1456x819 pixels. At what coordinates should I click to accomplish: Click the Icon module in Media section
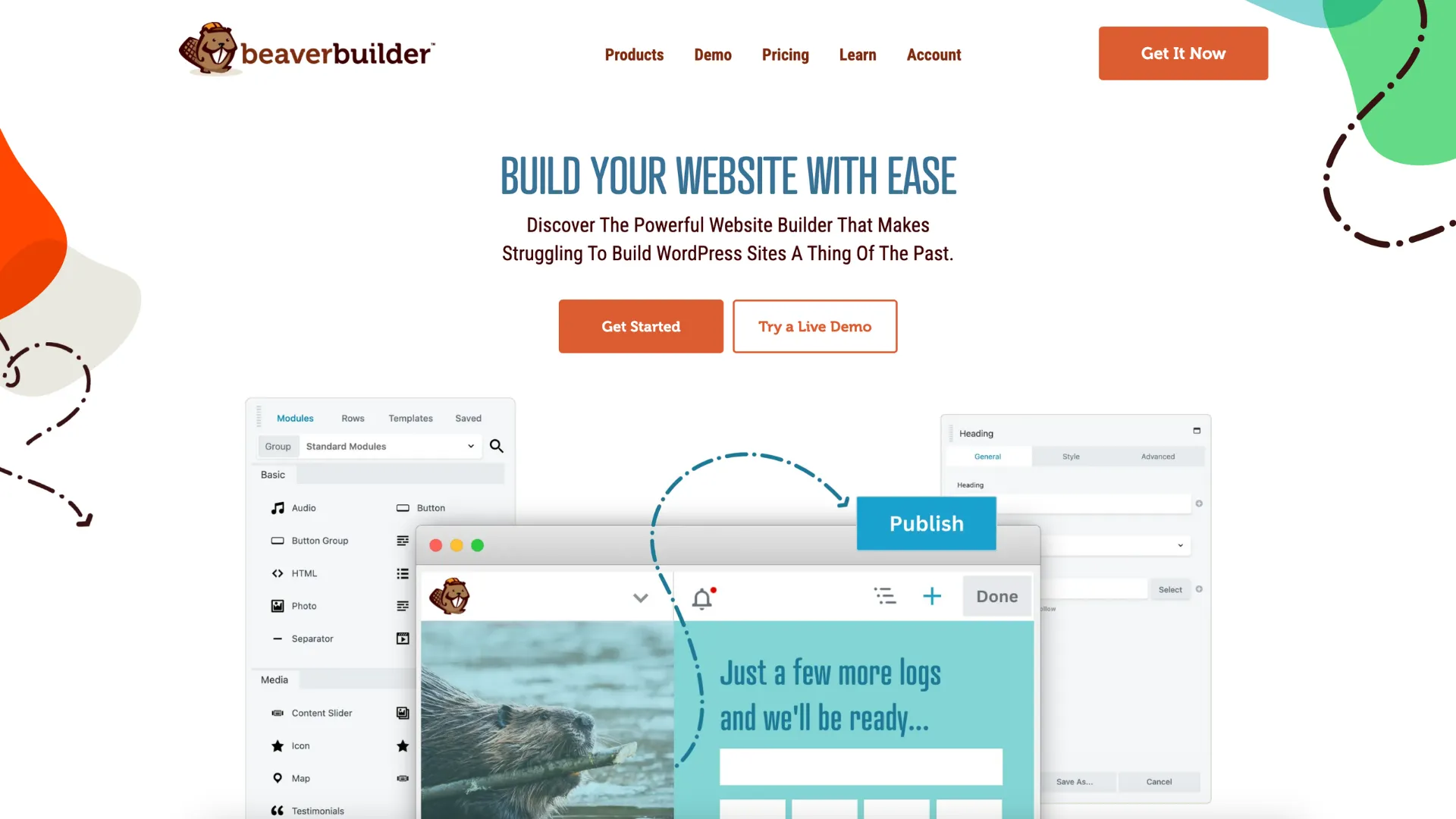(300, 745)
